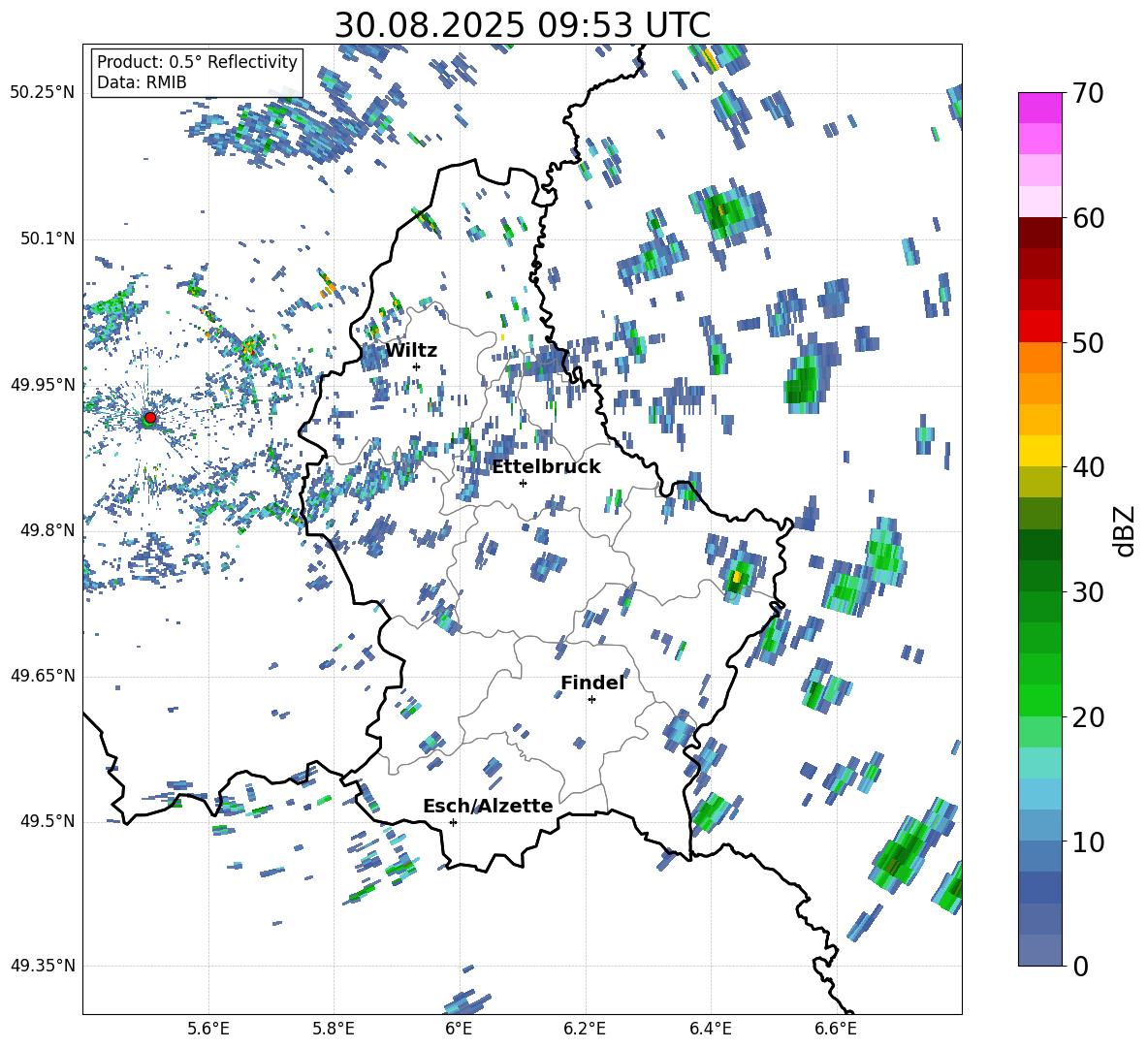Click the 'Data: RMIB' text
The image size is (1148, 1048).
click(142, 82)
